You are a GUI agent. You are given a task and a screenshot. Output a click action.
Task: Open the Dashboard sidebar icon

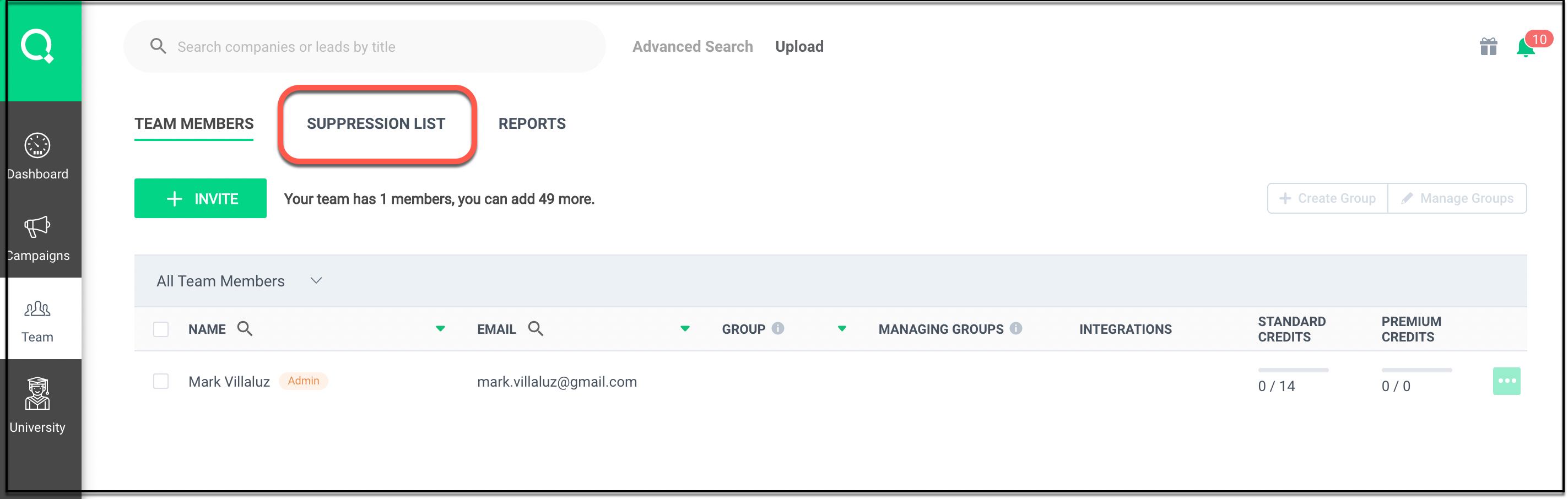[37, 146]
